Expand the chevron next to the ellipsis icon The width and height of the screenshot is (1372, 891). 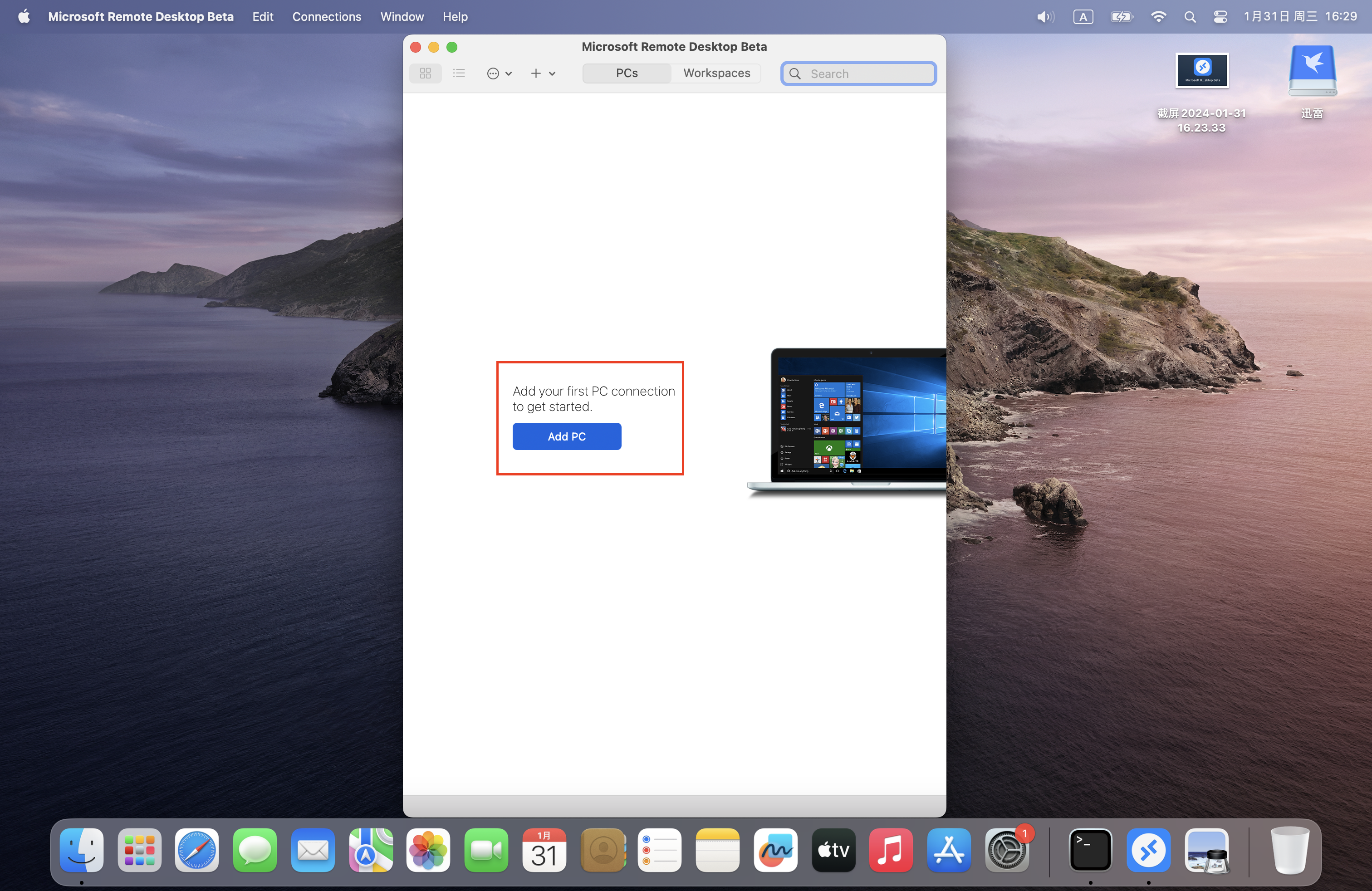(x=509, y=73)
